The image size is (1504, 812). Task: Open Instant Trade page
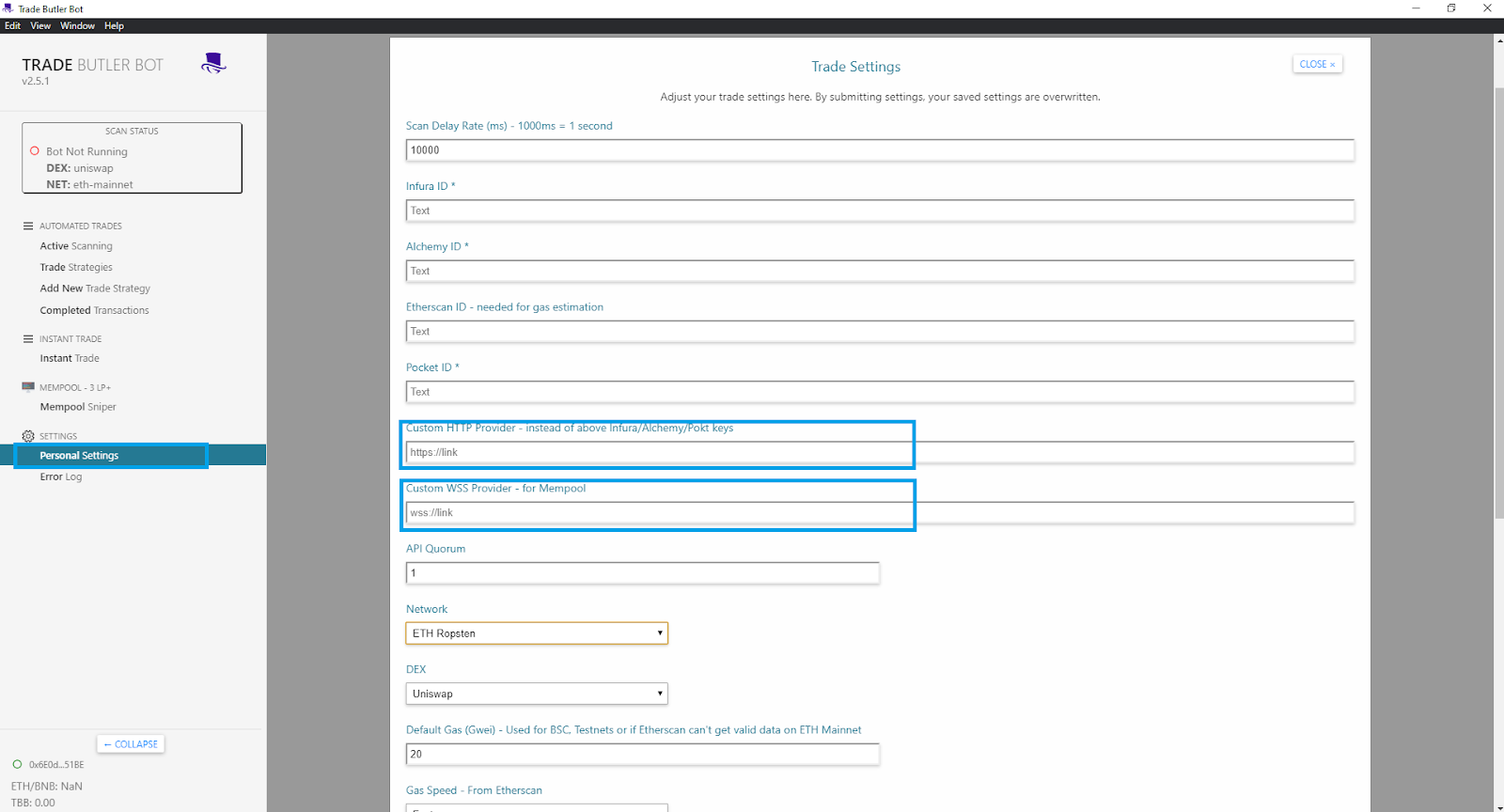click(x=70, y=358)
